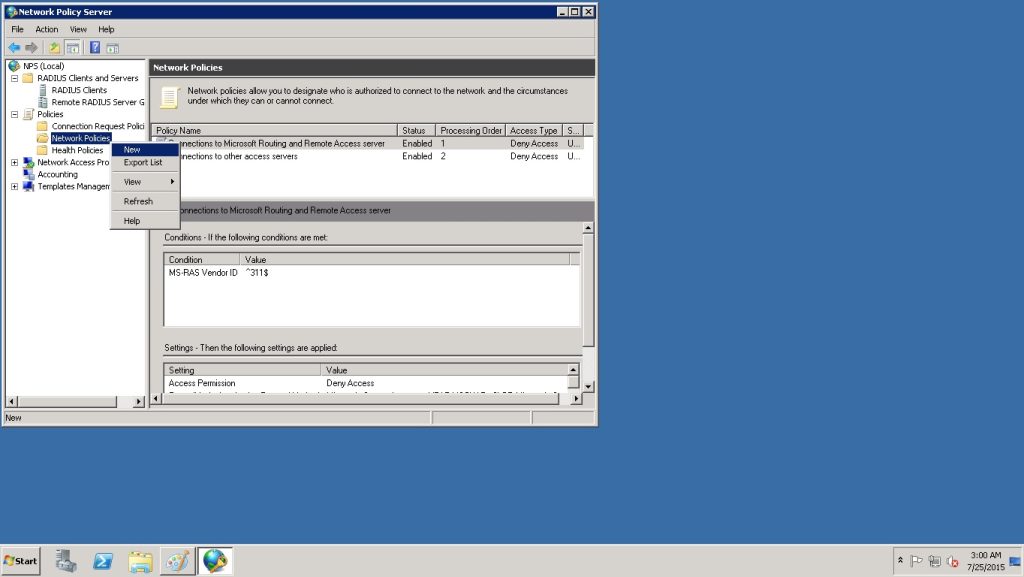Screen dimensions: 1024x577
Task: Choose New from the context menu
Action: coord(132,150)
